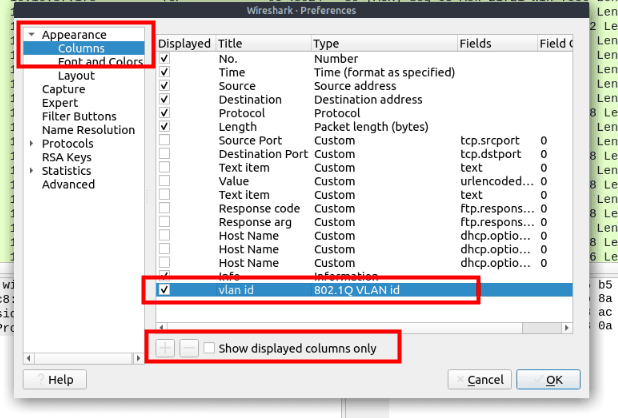Uncheck the vlan id column checkbox

(165, 290)
